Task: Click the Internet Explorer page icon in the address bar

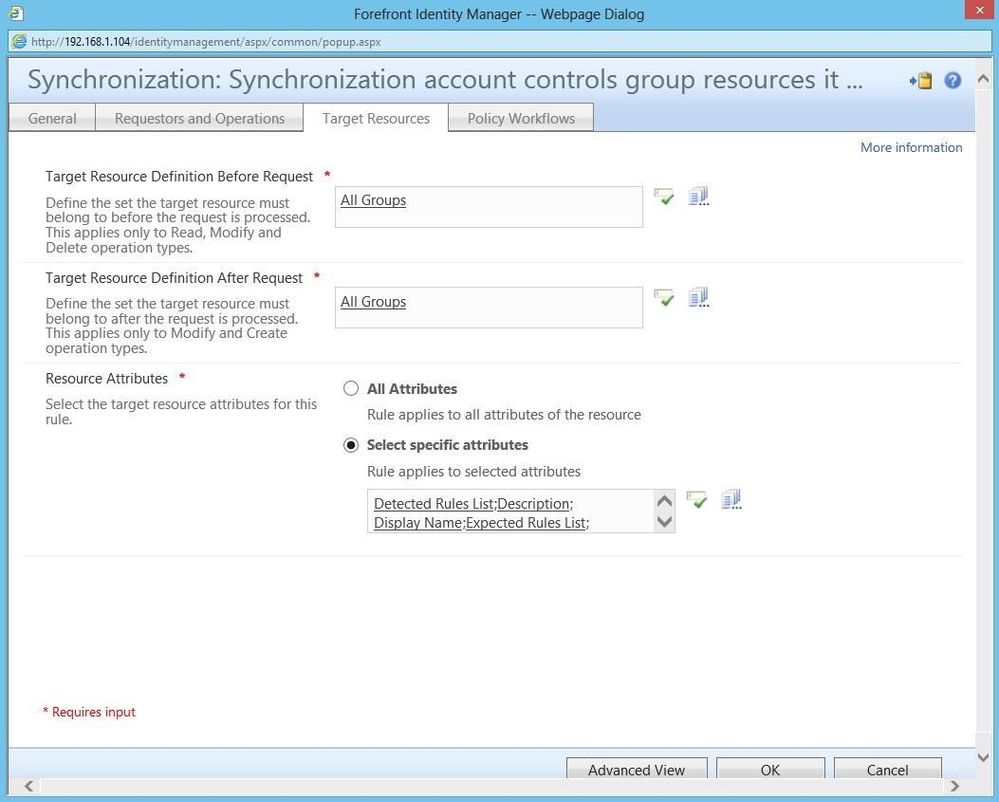Action: [x=20, y=42]
